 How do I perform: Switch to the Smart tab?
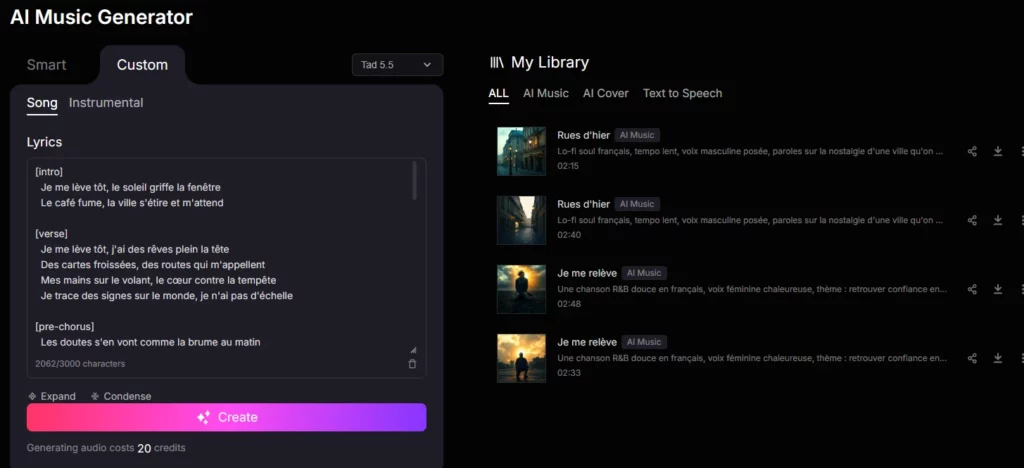pyautogui.click(x=46, y=65)
